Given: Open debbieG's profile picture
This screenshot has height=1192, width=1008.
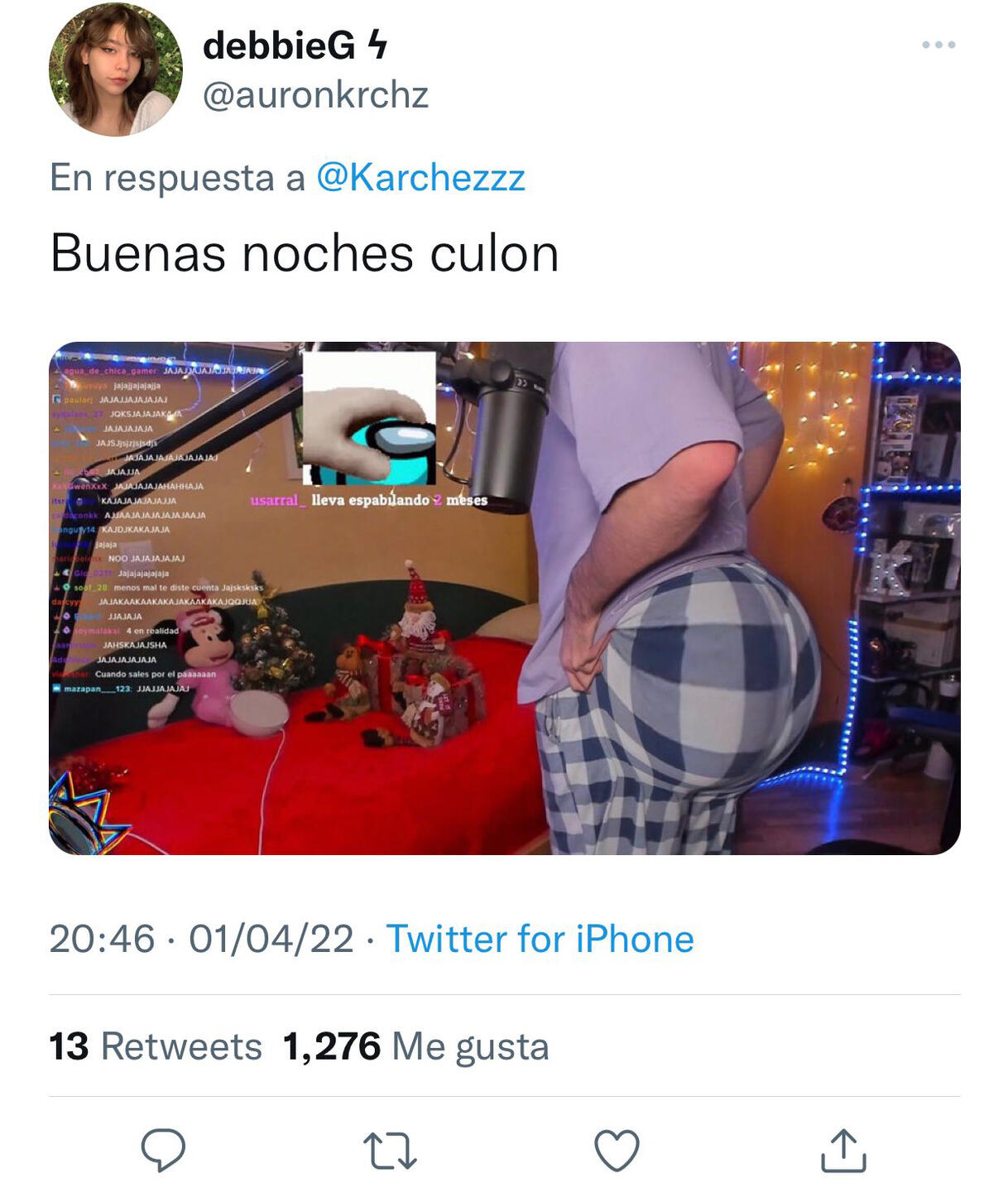Looking at the screenshot, I should [x=115, y=69].
